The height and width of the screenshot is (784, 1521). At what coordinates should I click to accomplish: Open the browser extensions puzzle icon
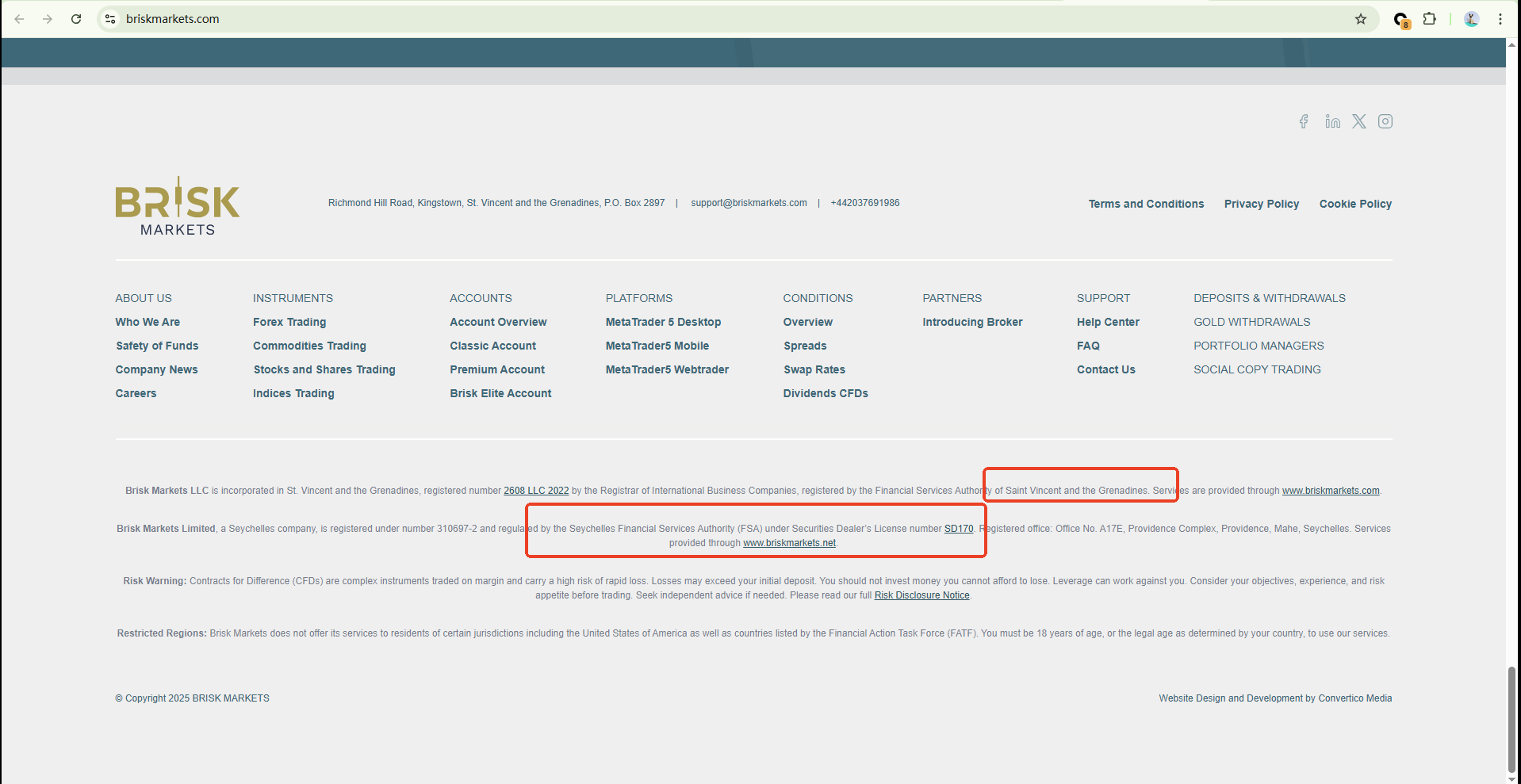pos(1430,19)
